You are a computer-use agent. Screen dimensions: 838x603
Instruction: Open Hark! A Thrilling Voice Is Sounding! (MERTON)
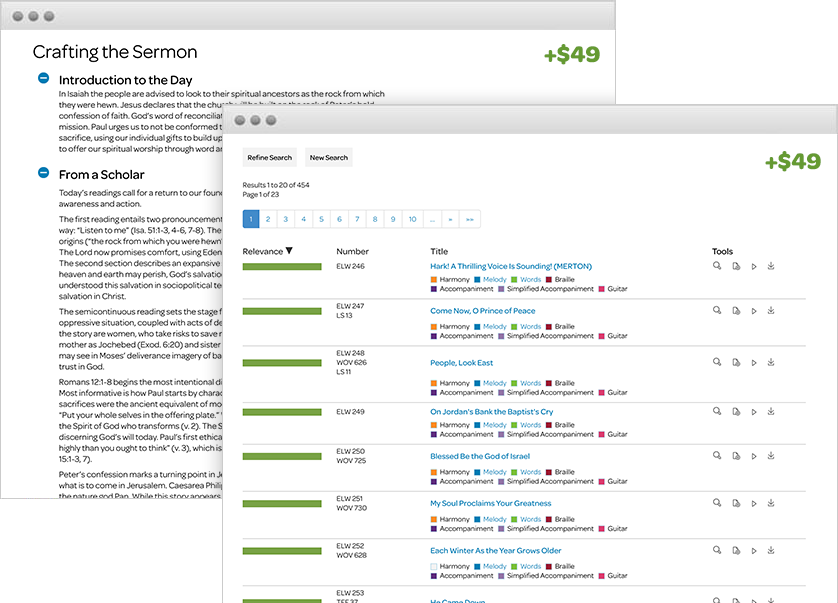511,266
